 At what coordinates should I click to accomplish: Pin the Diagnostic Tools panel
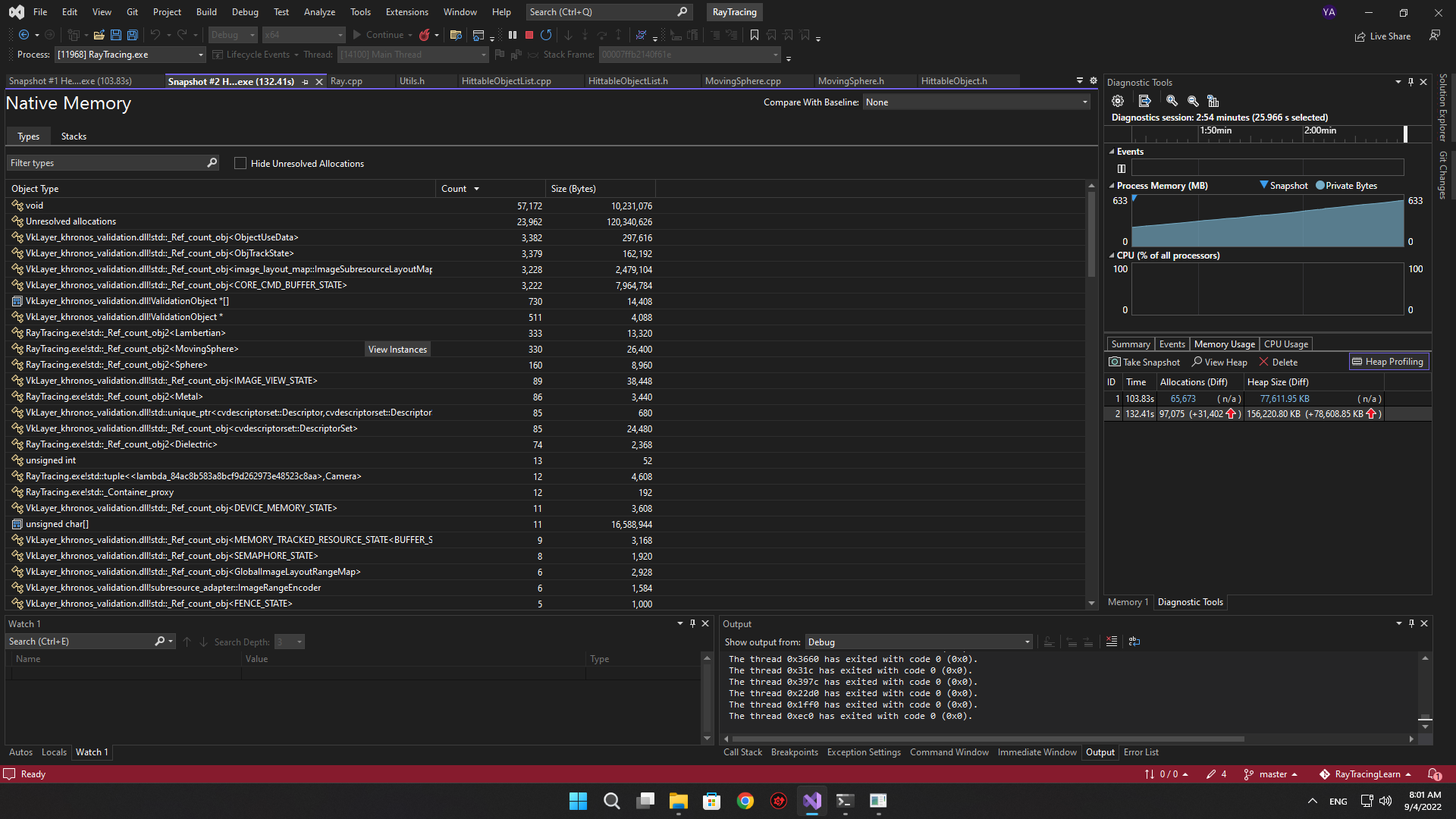click(x=1410, y=82)
